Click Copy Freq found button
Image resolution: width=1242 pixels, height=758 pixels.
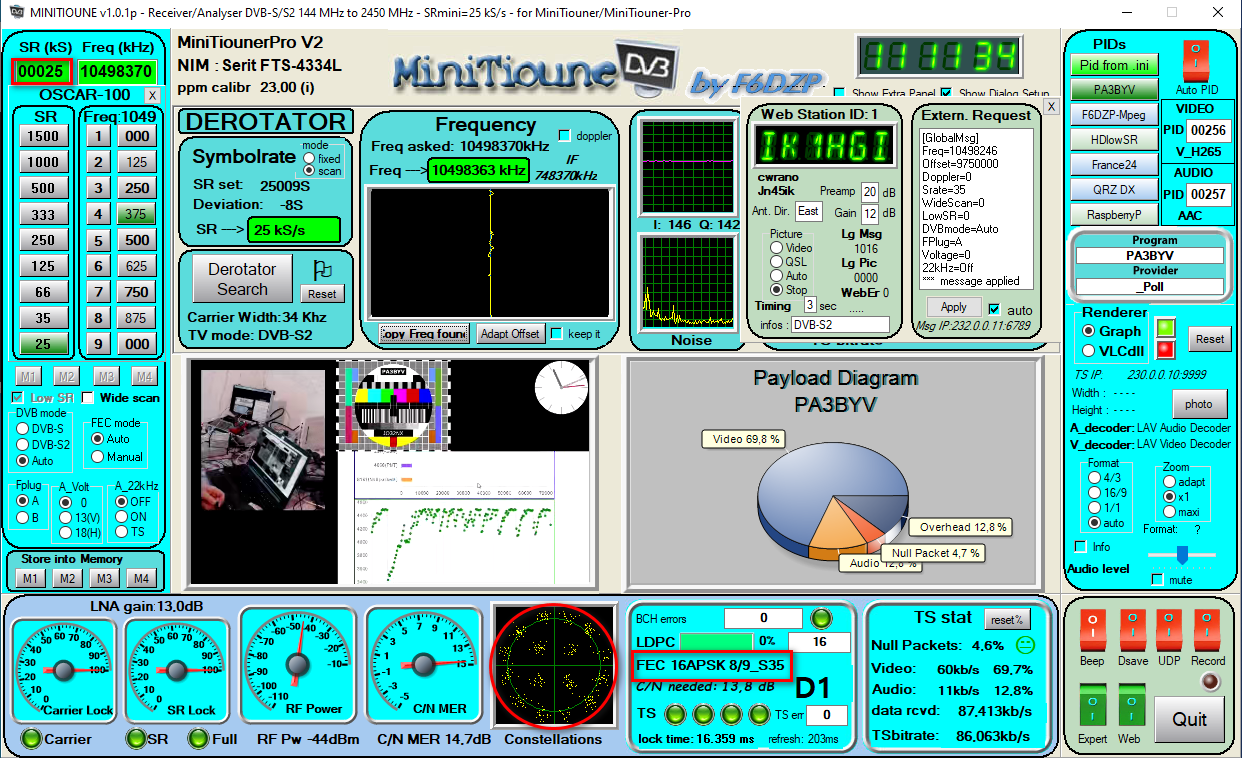point(424,334)
